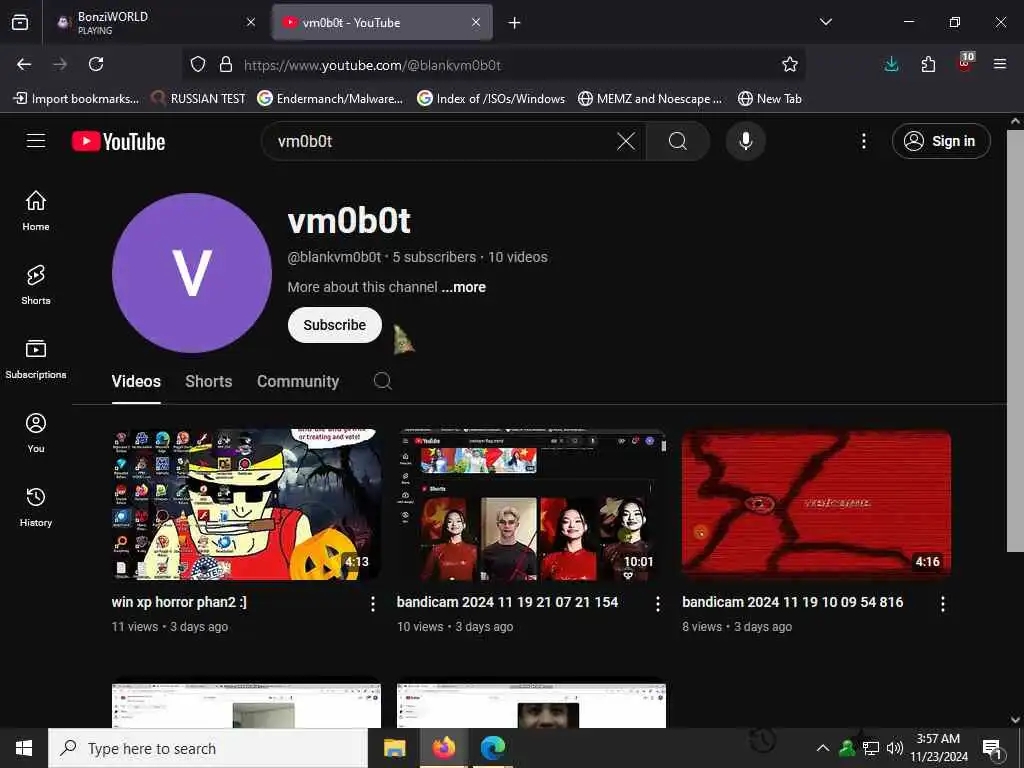Click the YouTube logo

[x=118, y=141]
